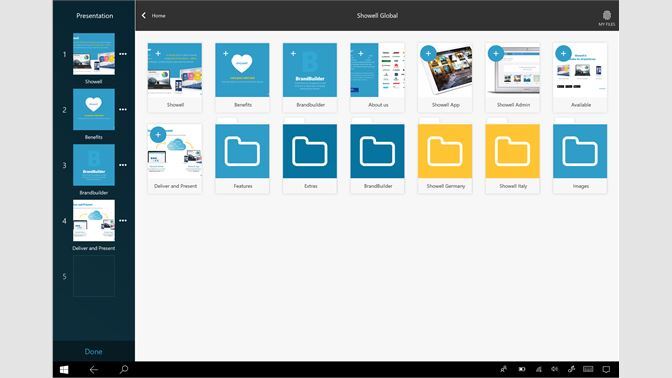Go back using the Home chevron

pyautogui.click(x=144, y=15)
